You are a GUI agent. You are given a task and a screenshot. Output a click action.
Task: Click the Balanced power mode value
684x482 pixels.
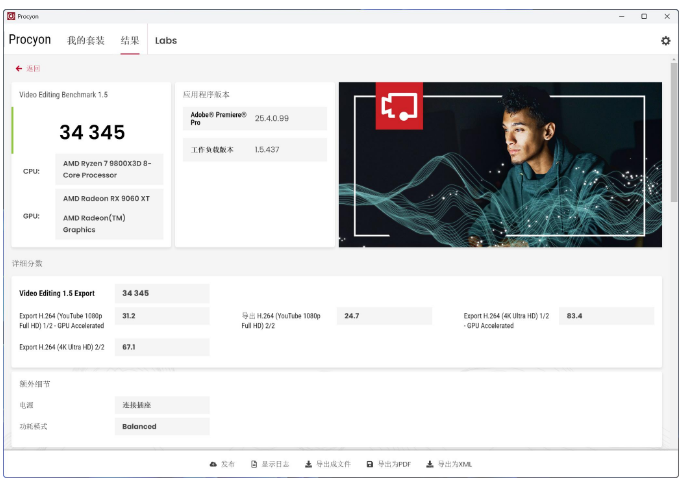pos(139,426)
